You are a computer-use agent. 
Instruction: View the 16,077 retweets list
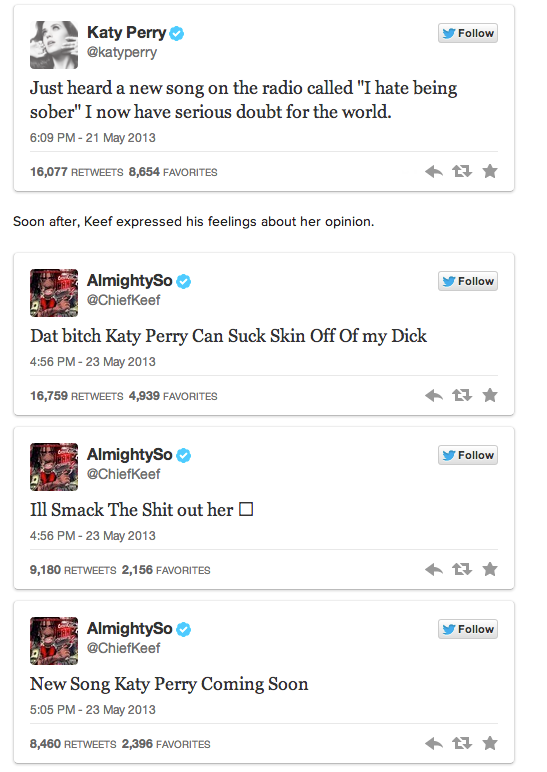pyautogui.click(x=76, y=172)
